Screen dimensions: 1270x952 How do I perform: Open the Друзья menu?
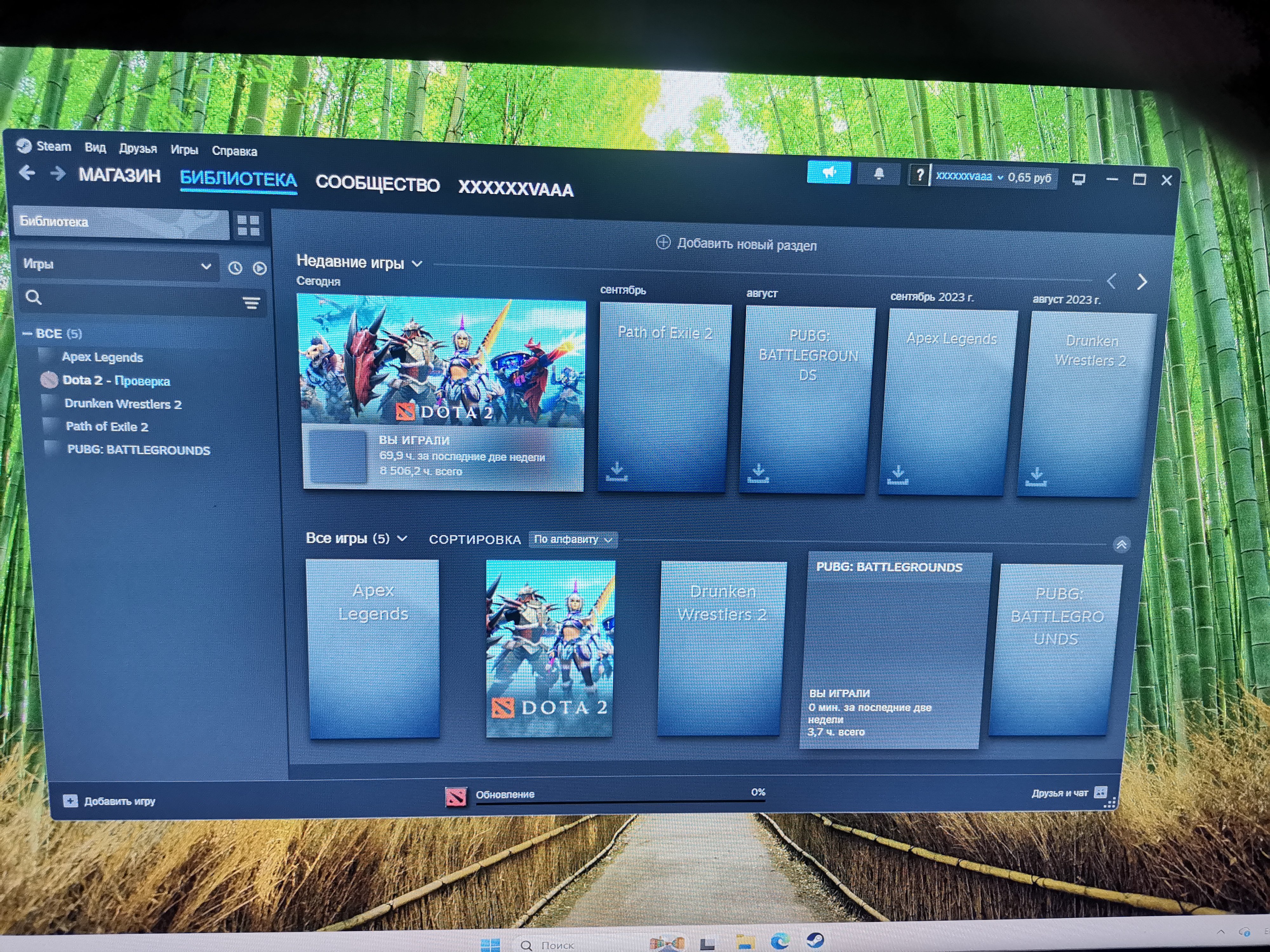(138, 149)
